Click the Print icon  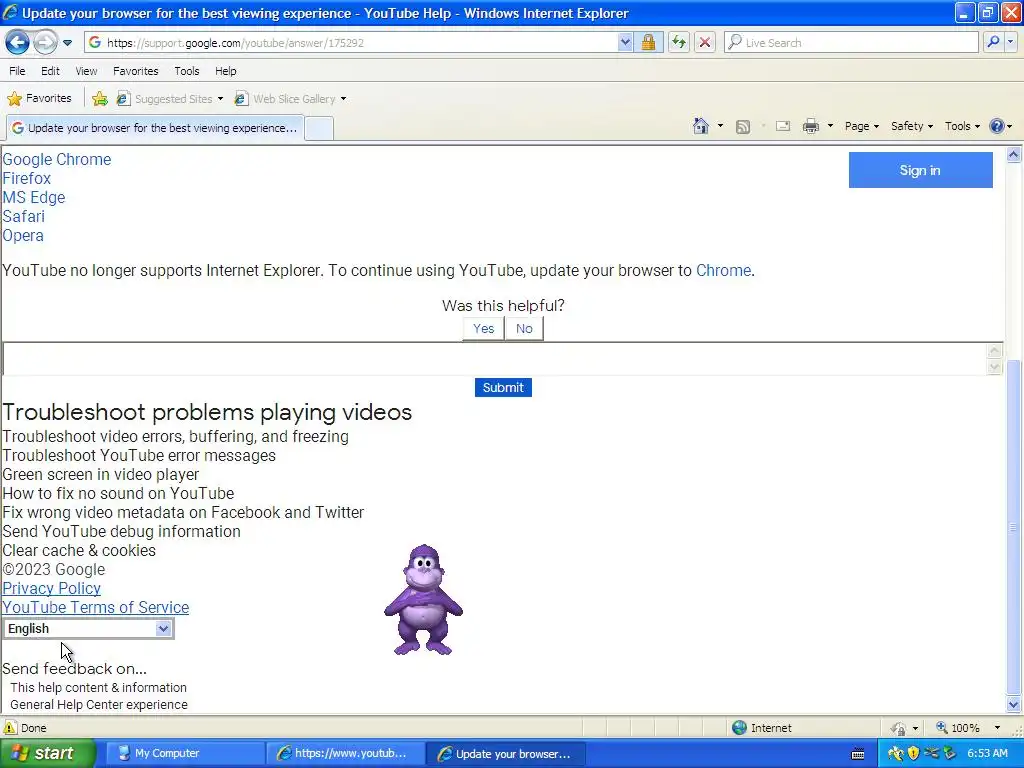point(810,126)
